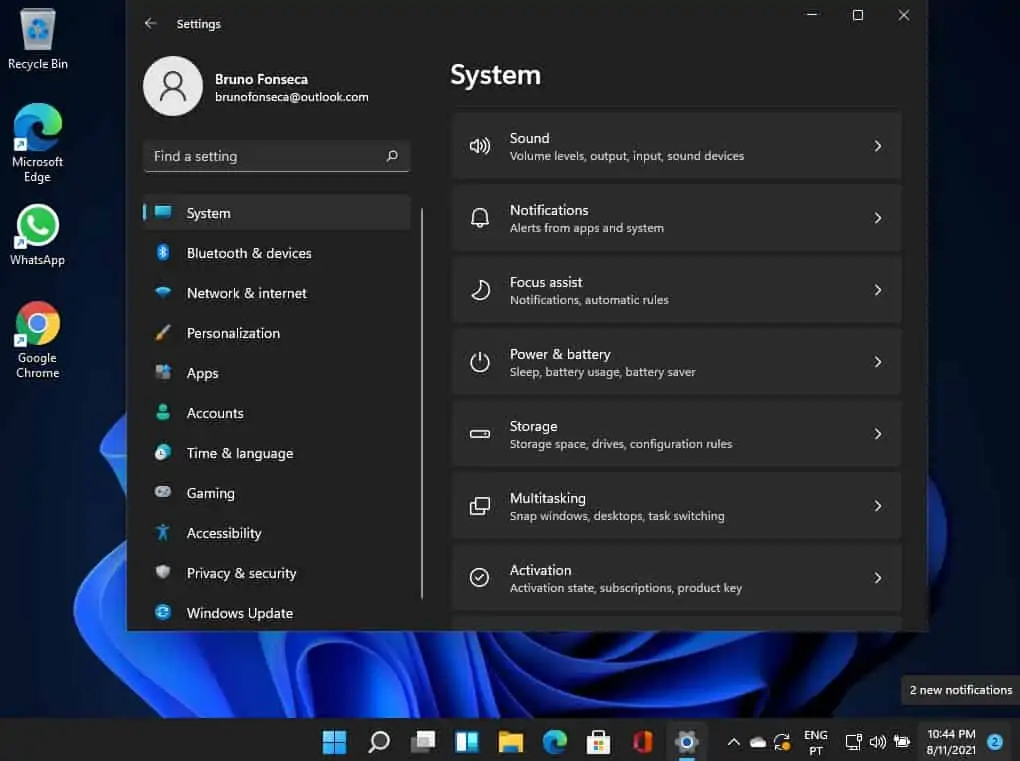
Task: Click the Activation checkmark icon
Action: click(x=479, y=577)
